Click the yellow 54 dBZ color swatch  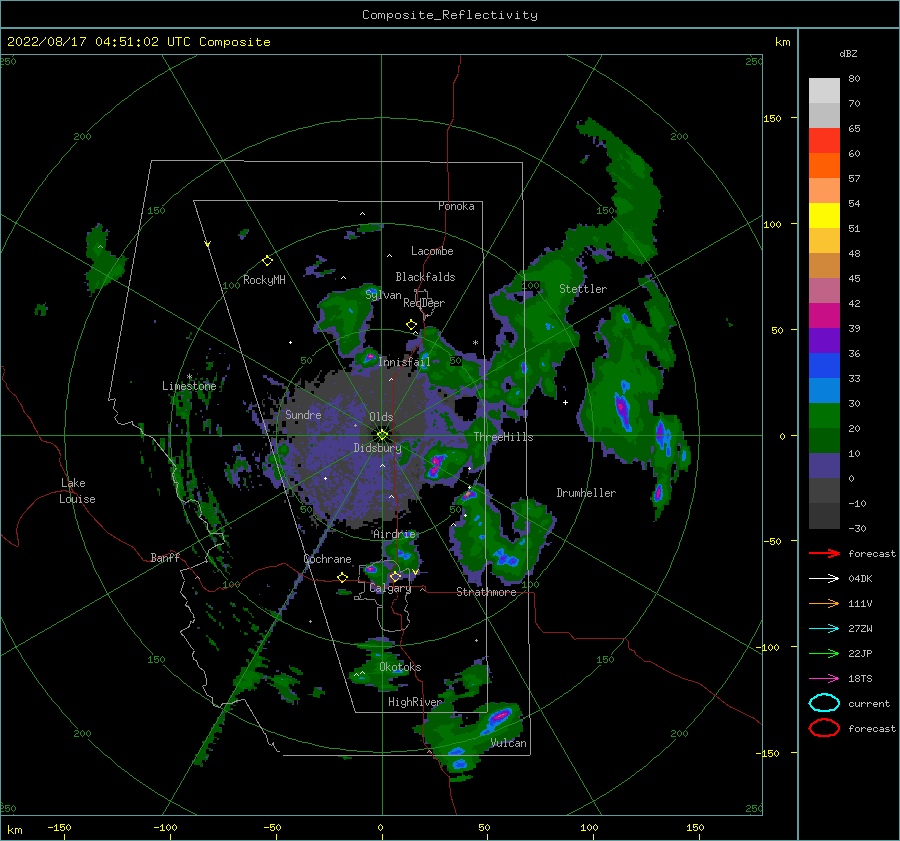[824, 215]
